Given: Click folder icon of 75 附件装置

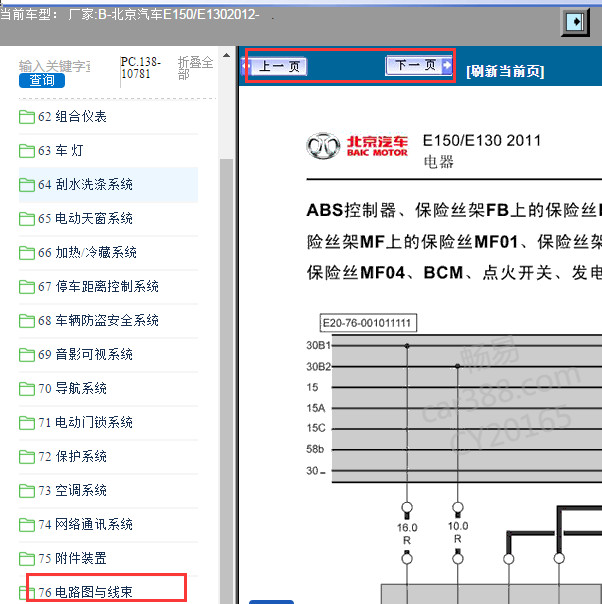Looking at the screenshot, I should 27,559.
